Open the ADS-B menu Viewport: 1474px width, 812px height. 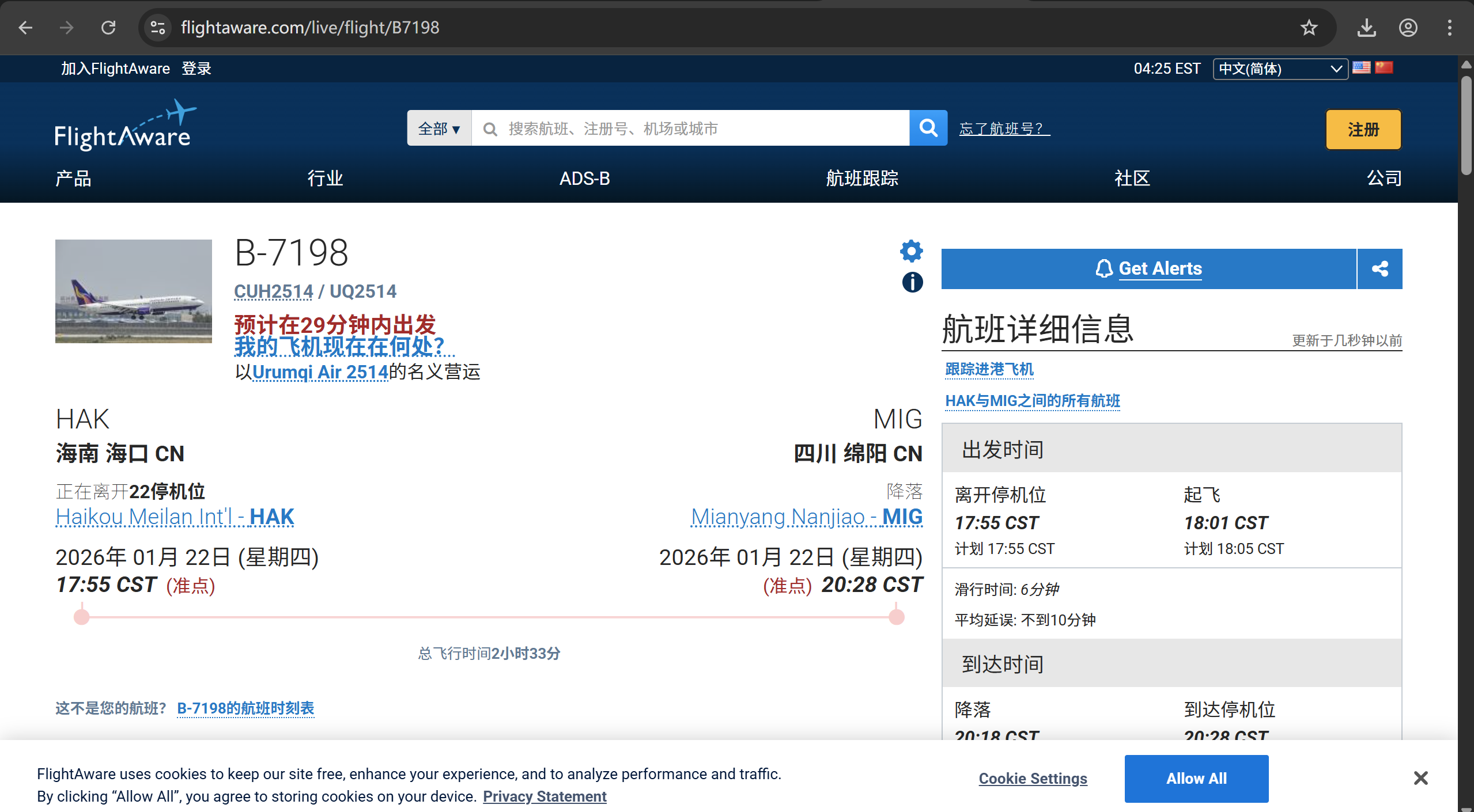pos(584,179)
